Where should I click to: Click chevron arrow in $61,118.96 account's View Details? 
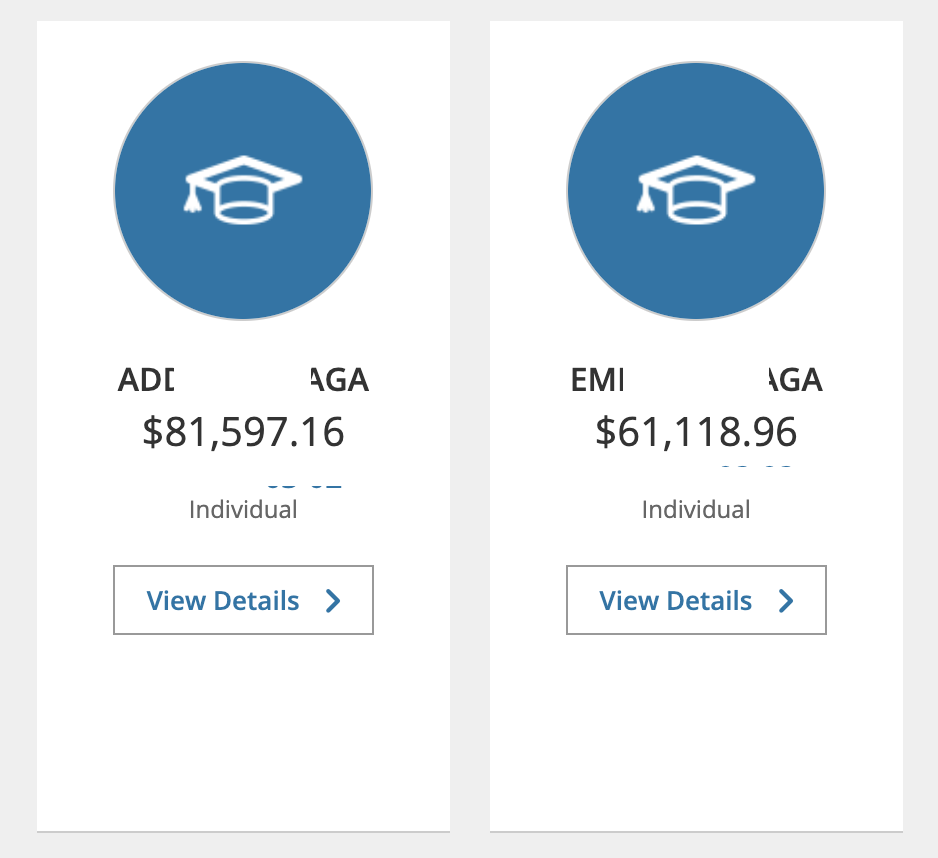coord(786,600)
